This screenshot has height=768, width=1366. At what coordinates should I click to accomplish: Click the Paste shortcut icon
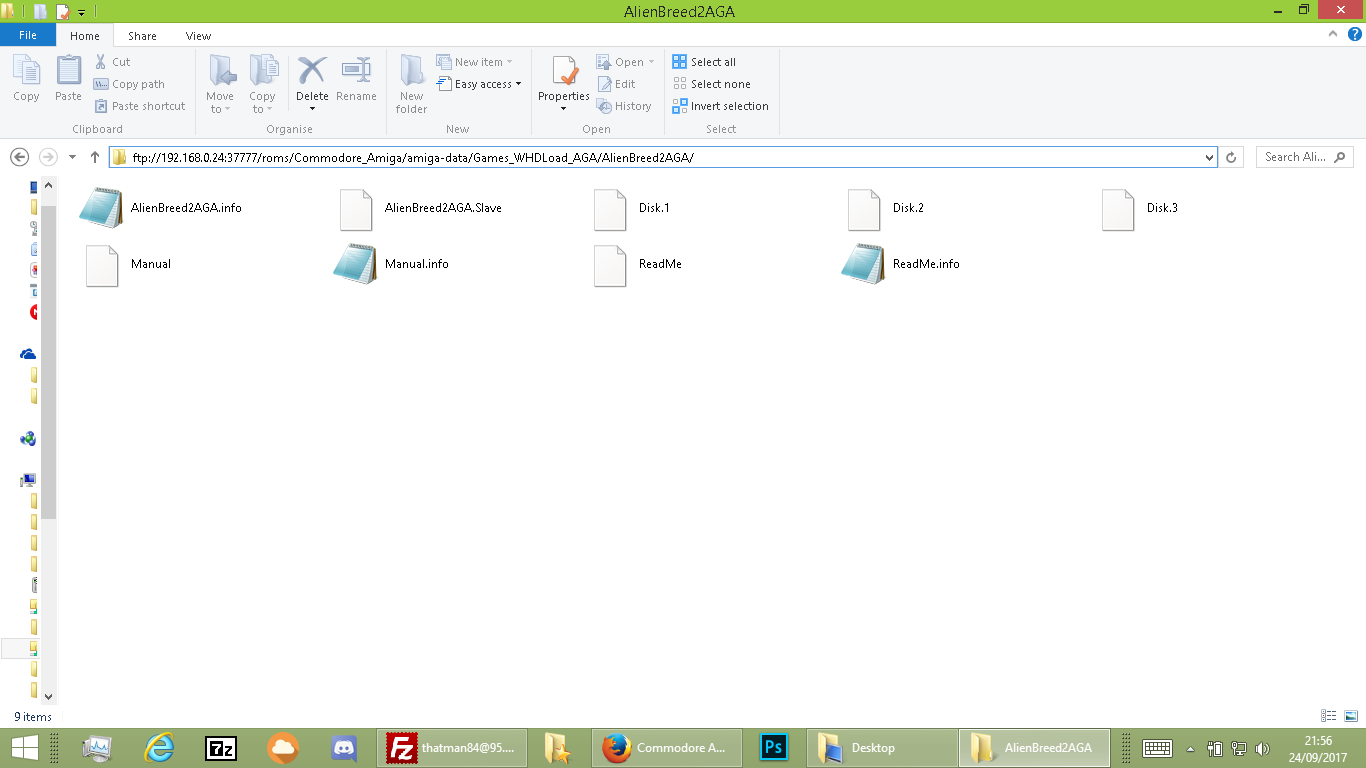pyautogui.click(x=103, y=106)
